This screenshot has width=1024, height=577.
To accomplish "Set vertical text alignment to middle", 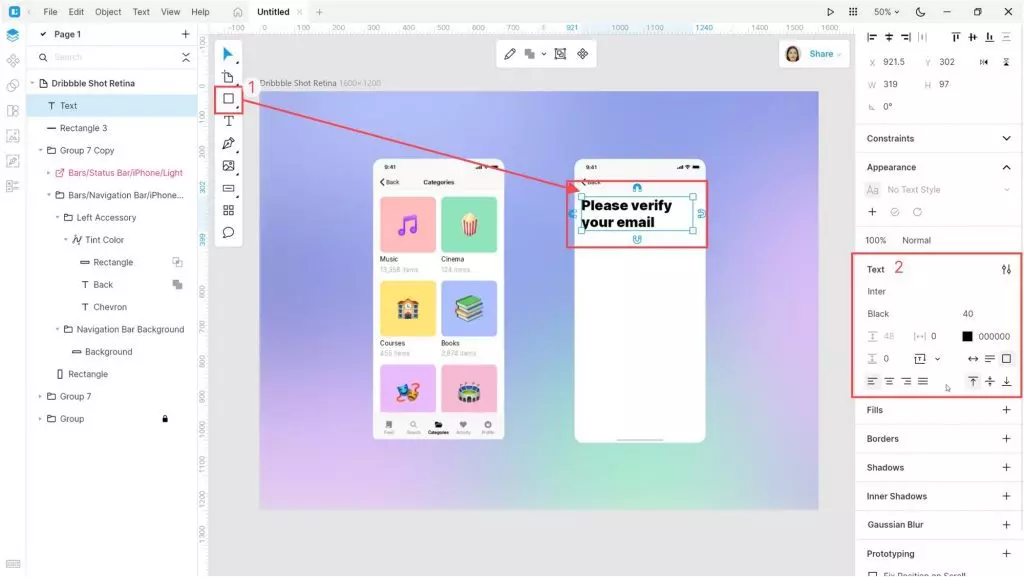I will pos(990,381).
